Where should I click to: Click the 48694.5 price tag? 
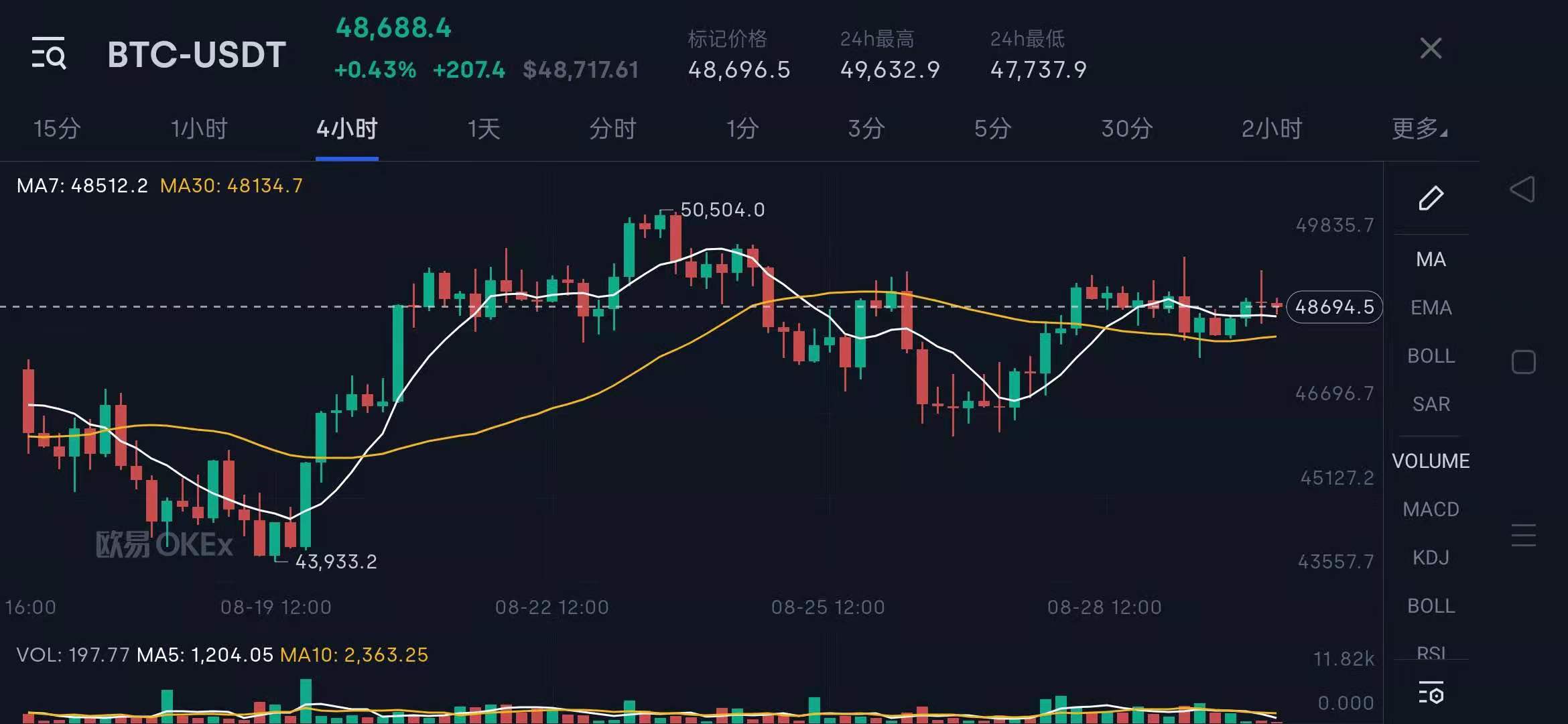(x=1333, y=307)
